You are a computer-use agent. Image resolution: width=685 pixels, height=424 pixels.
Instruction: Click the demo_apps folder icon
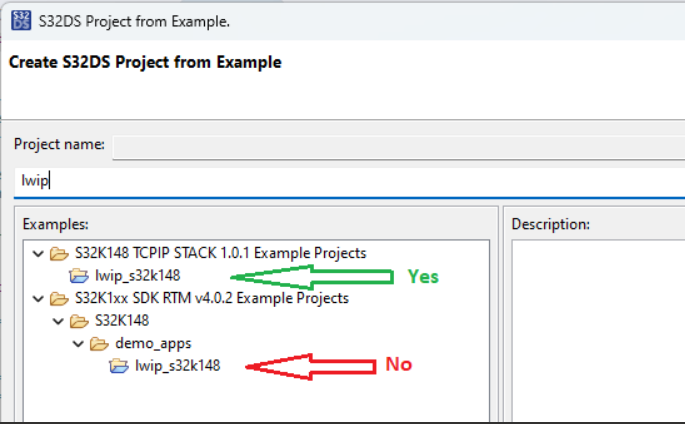coord(99,344)
